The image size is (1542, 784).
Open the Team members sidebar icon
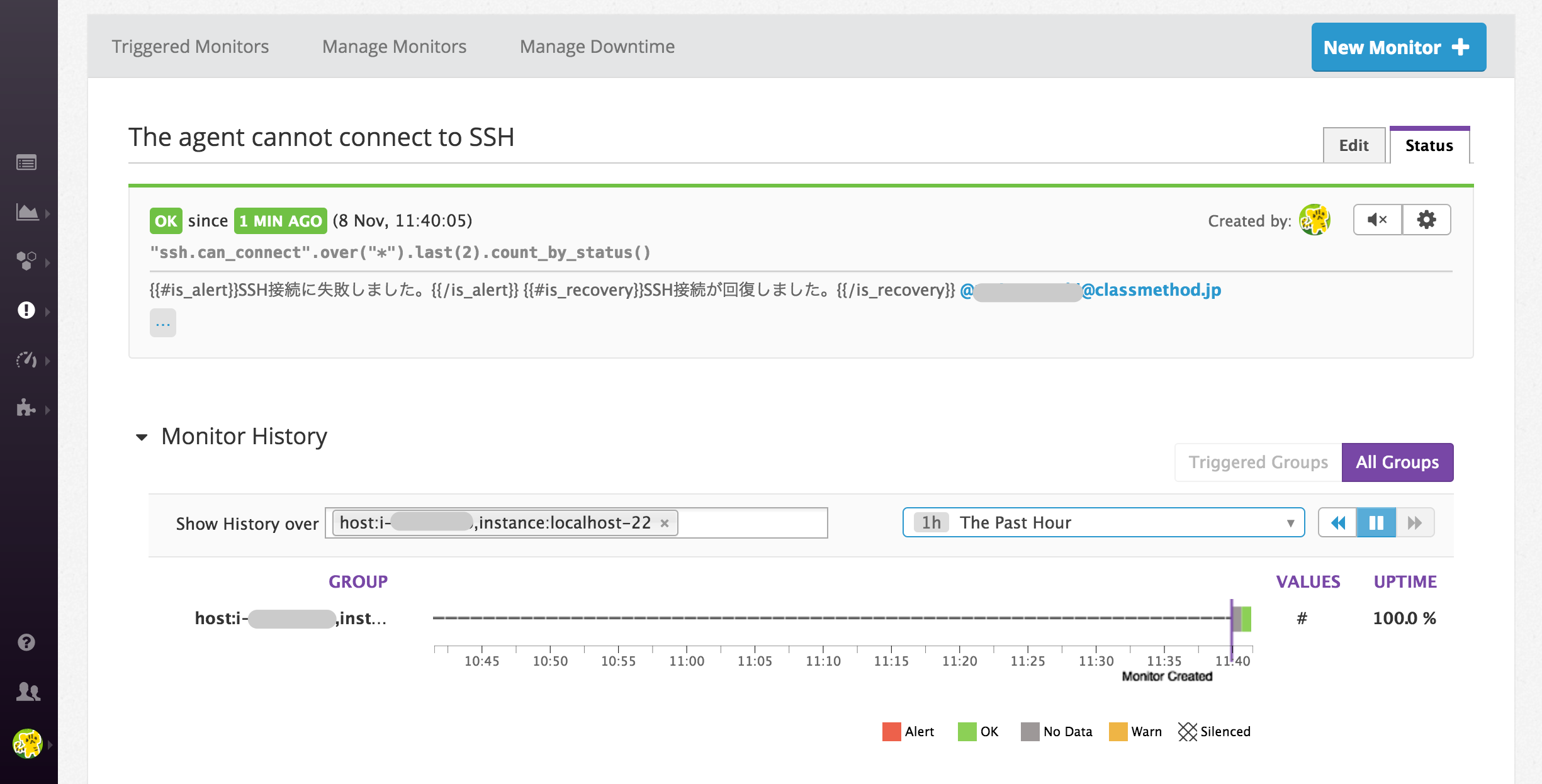tap(26, 693)
